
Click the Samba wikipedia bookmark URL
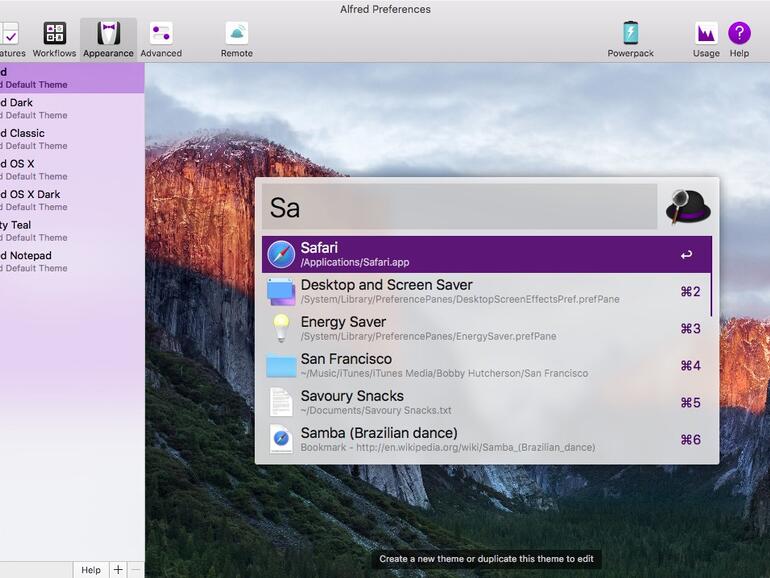[448, 447]
